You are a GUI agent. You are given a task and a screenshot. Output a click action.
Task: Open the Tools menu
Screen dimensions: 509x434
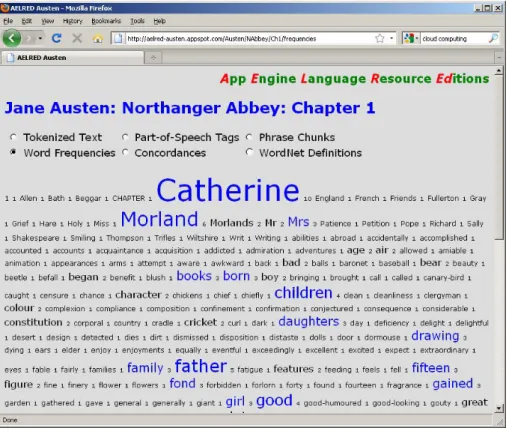pyautogui.click(x=137, y=21)
